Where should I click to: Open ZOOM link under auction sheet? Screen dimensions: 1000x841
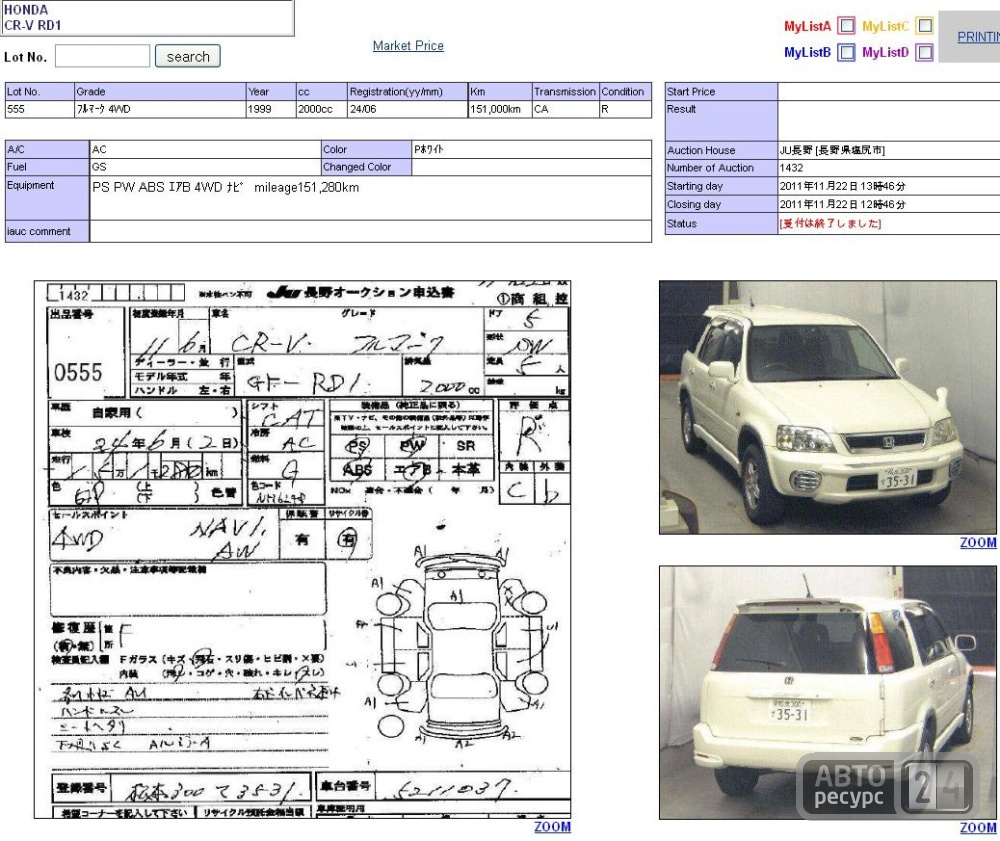(x=552, y=827)
